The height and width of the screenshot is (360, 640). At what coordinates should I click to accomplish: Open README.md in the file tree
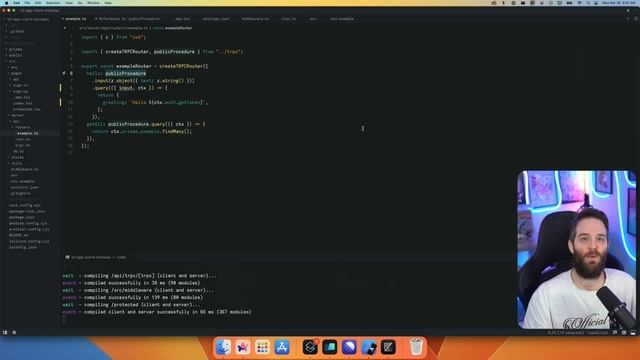point(19,236)
